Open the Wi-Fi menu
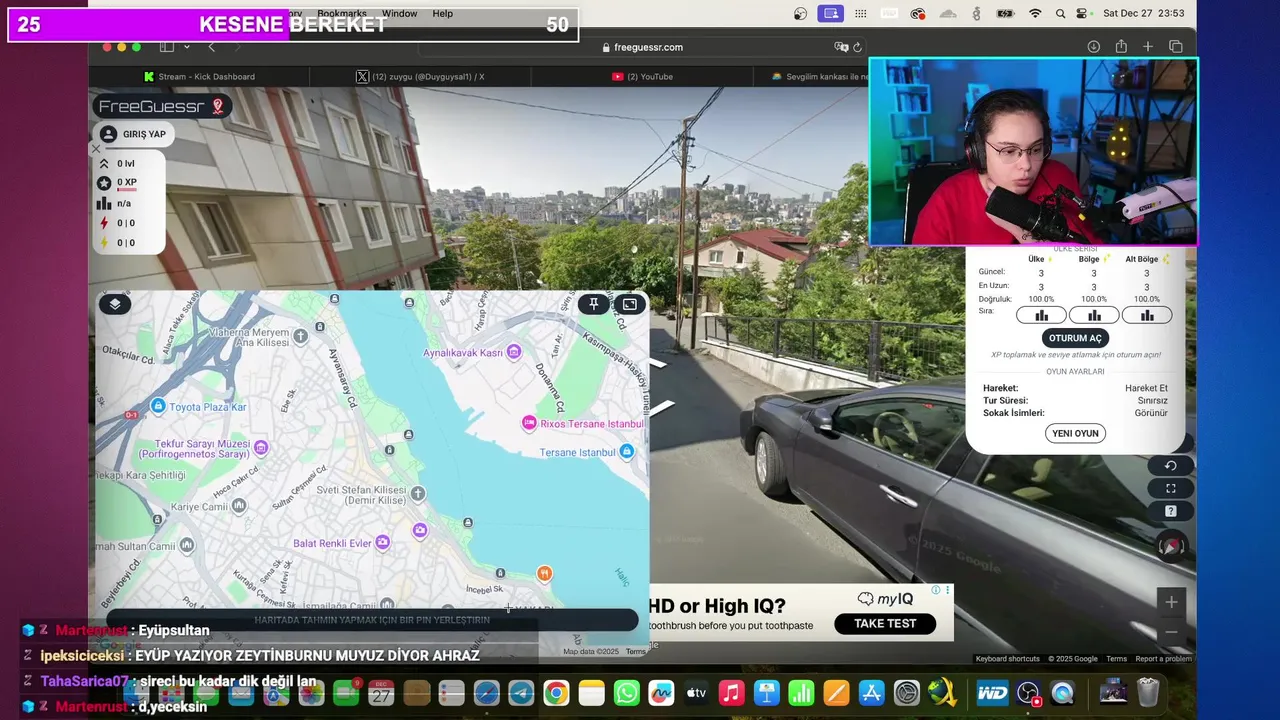The width and height of the screenshot is (1280, 720). tap(1035, 13)
